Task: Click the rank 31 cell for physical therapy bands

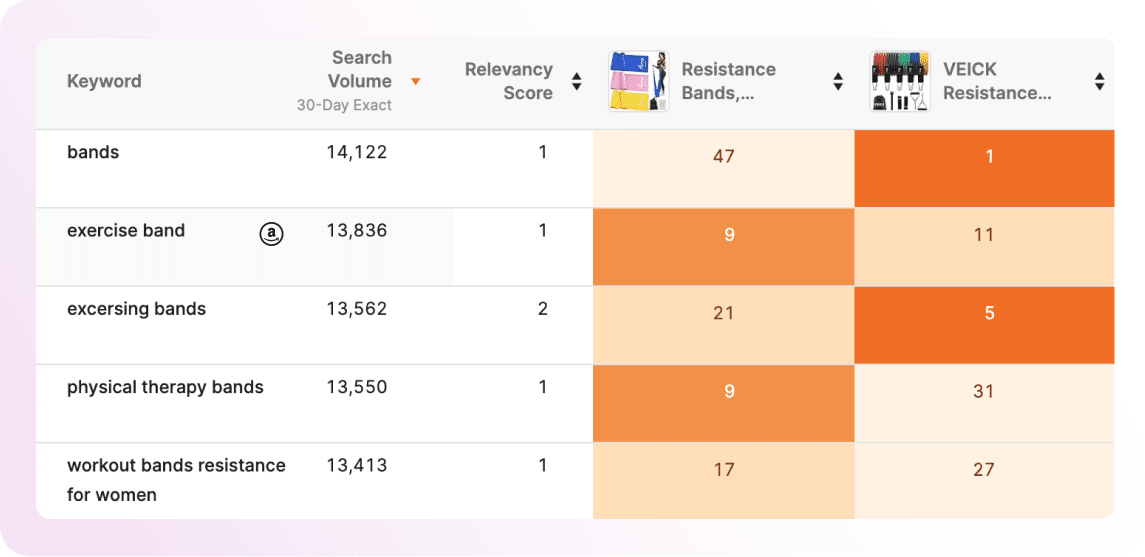Action: point(984,403)
